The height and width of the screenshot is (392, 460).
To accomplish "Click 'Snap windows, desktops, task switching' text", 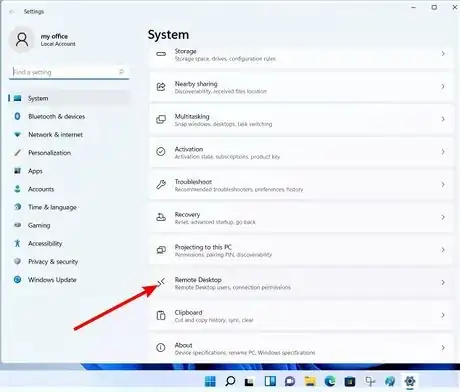I will pyautogui.click(x=223, y=124).
